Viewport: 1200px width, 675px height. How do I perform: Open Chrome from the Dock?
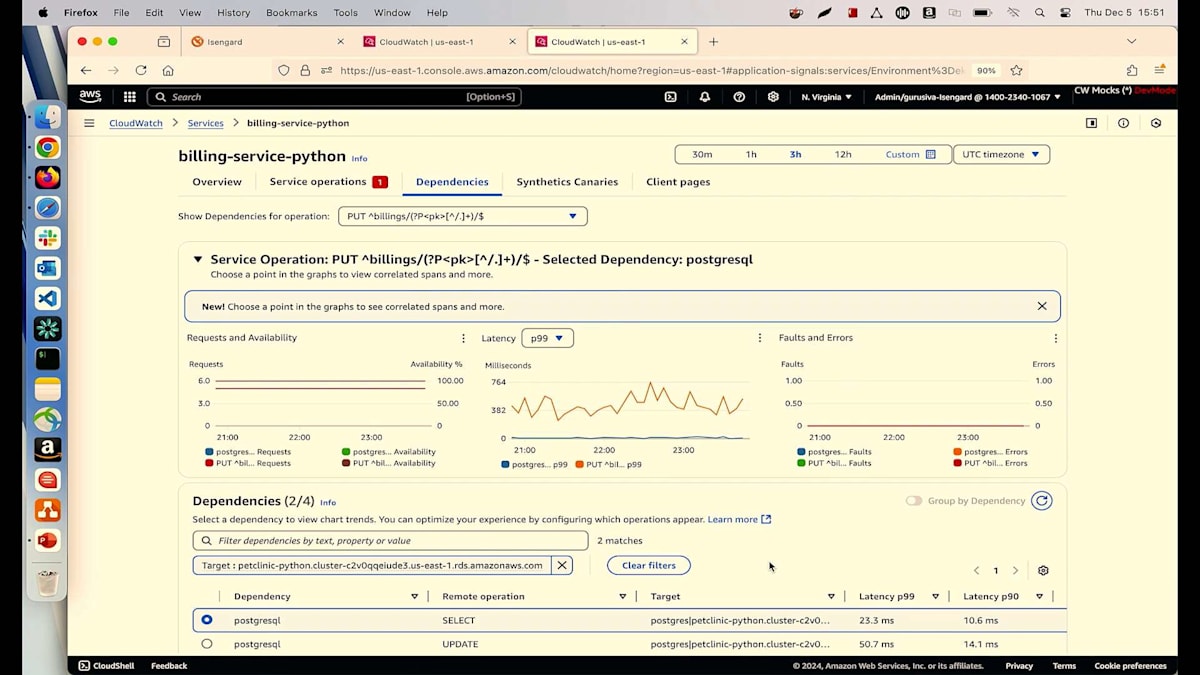pyautogui.click(x=47, y=148)
